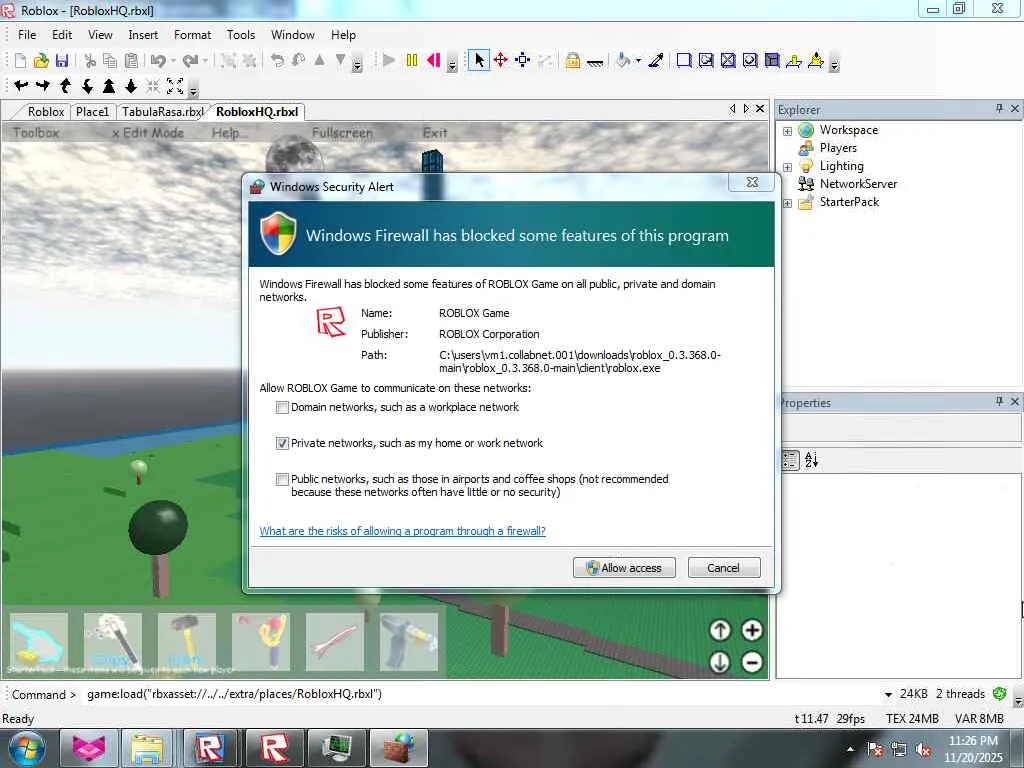The height and width of the screenshot is (768, 1024).
Task: Click the New file icon
Action: click(20, 61)
